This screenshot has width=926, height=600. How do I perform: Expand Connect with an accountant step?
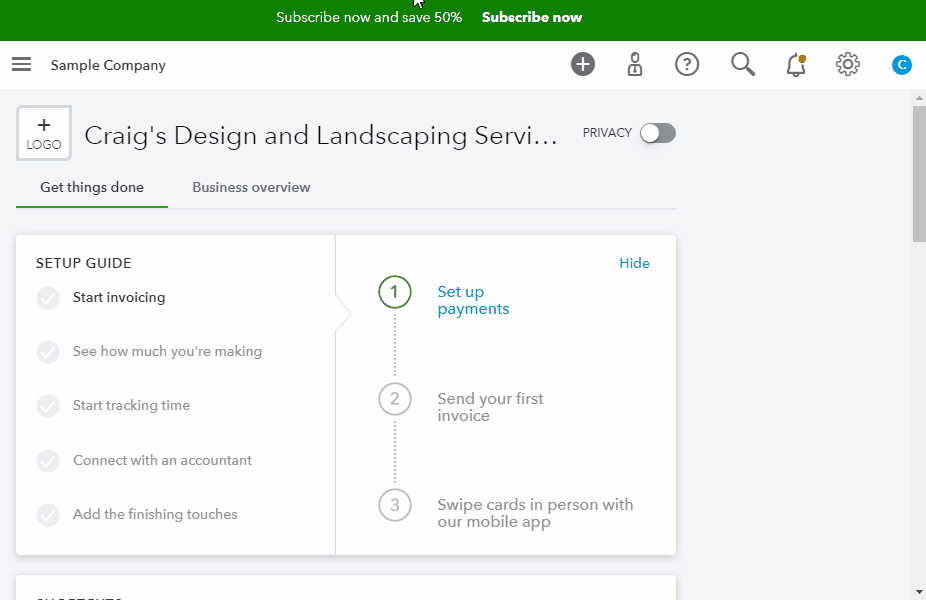162,460
